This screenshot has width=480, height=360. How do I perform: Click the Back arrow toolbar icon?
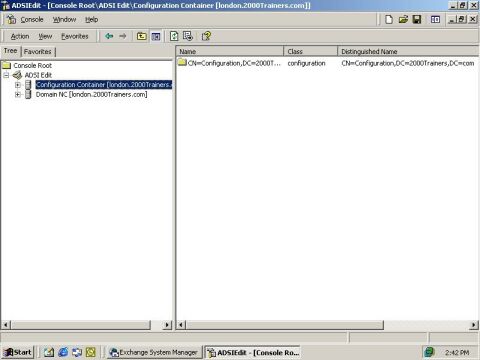click(109, 36)
